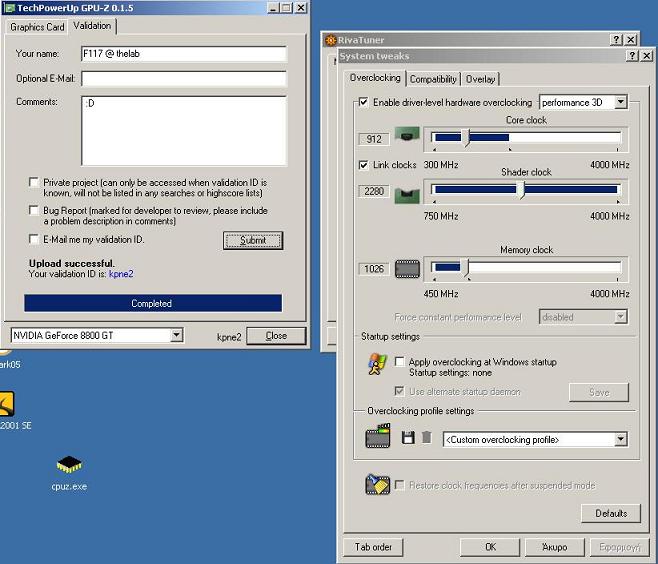Click the shader clock chip icon
This screenshot has width=658, height=564.
pyautogui.click(x=407, y=196)
